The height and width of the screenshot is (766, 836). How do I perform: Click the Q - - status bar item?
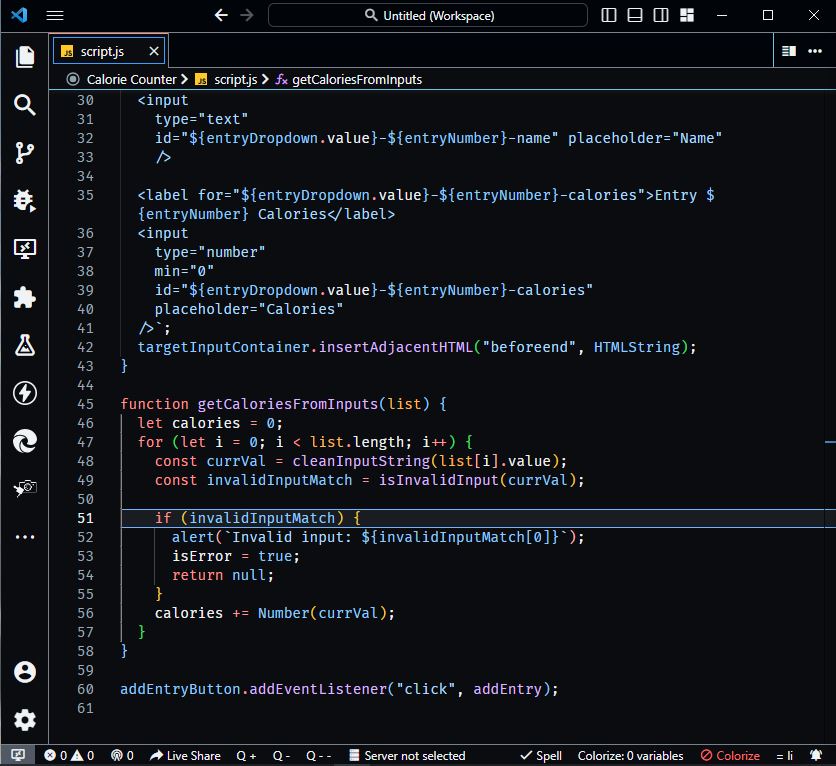tap(319, 755)
